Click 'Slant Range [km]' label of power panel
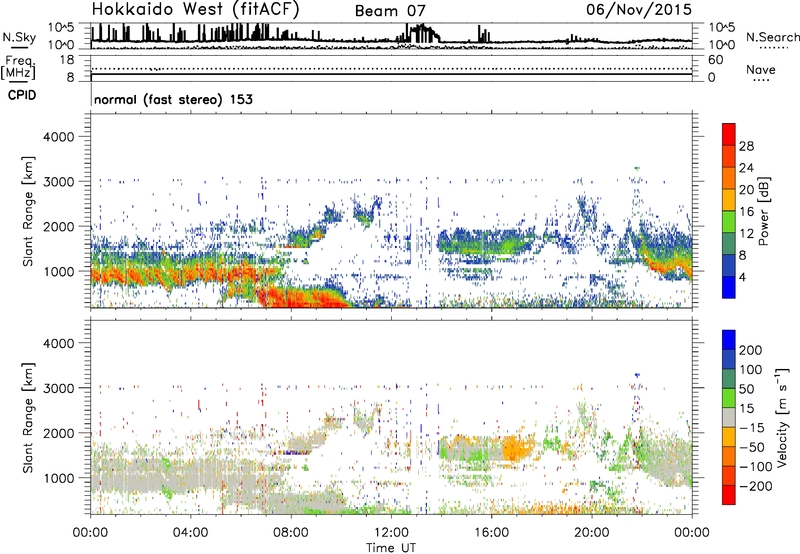 click(x=28, y=211)
